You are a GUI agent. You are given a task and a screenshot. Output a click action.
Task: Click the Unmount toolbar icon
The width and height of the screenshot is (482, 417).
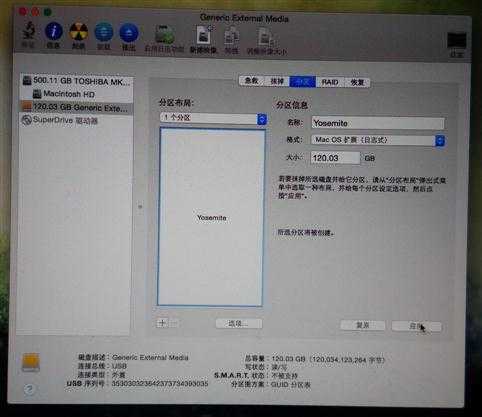pyautogui.click(x=104, y=32)
